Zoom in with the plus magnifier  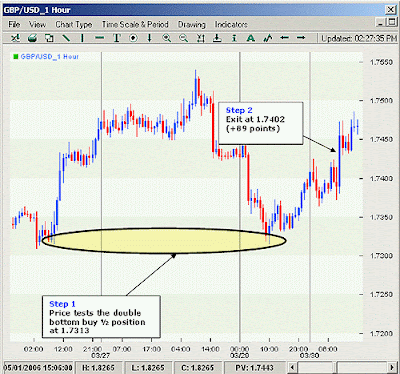coord(167,38)
